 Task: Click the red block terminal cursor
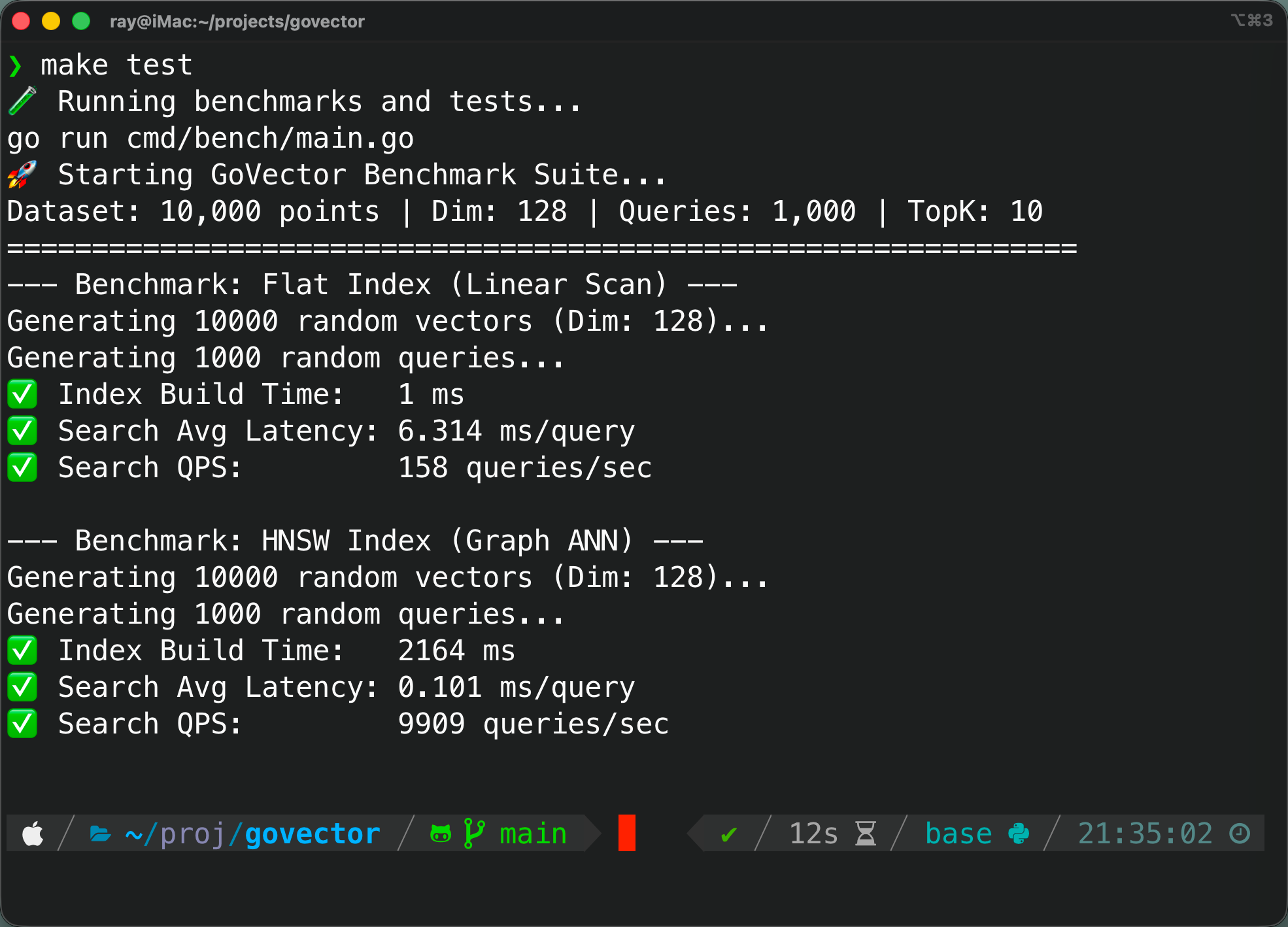(628, 833)
